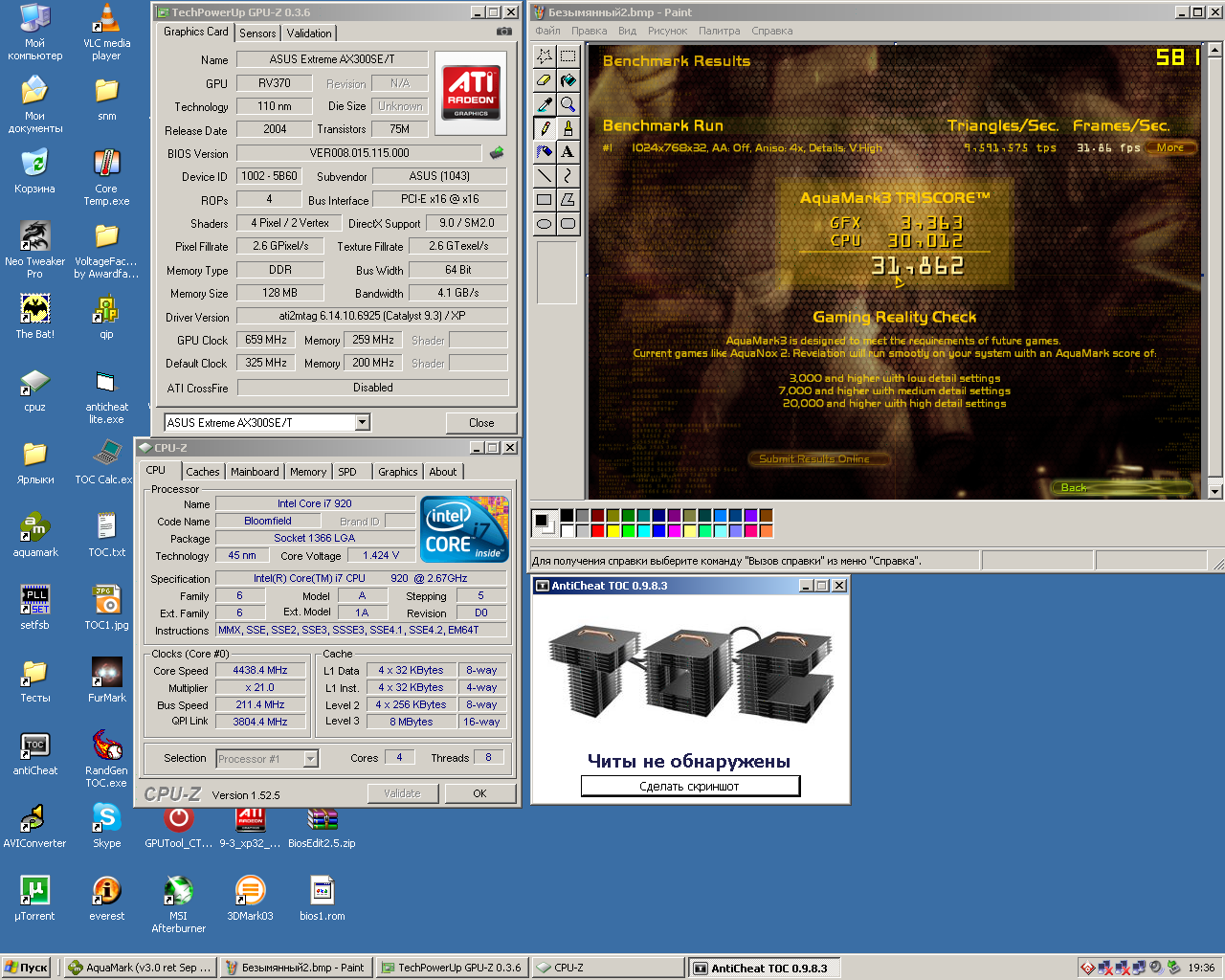Click the Close button in GPU-Z
The image size is (1225, 980).
pyautogui.click(x=481, y=422)
